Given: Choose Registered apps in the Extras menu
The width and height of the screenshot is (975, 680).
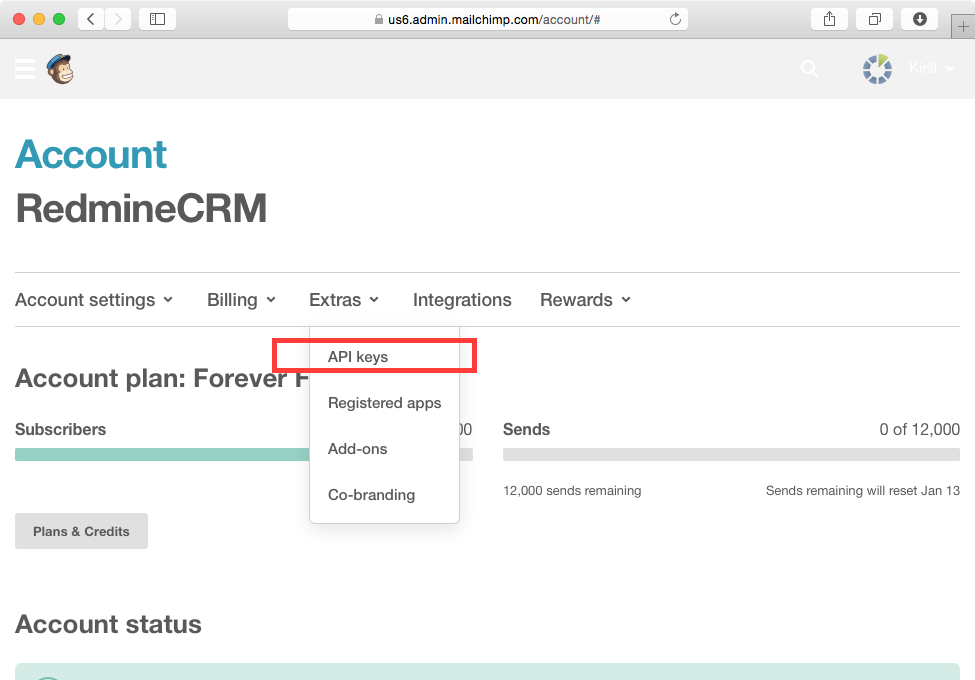Looking at the screenshot, I should point(384,403).
